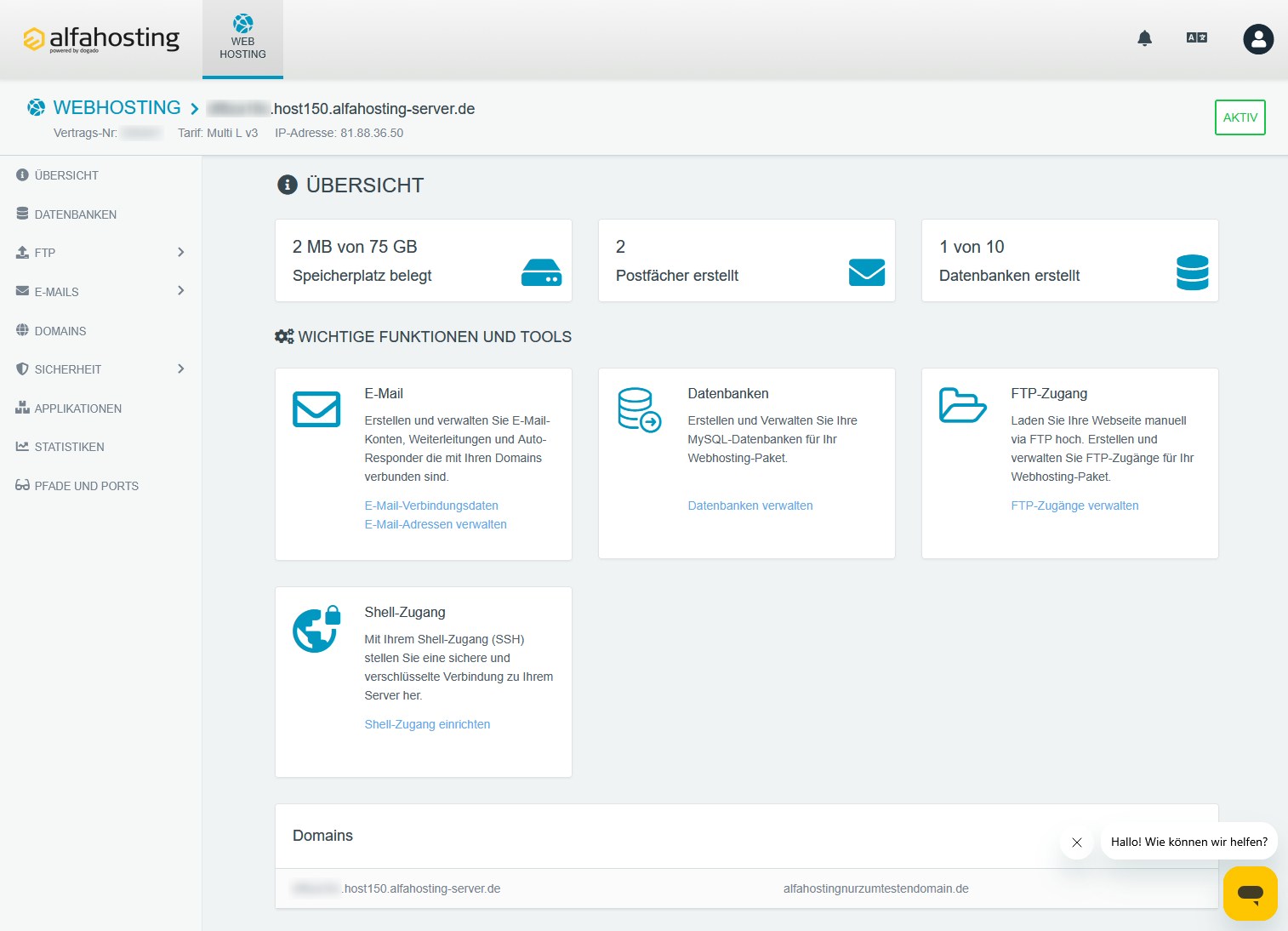Open the user account avatar menu
This screenshot has height=931, width=1288.
click(1257, 39)
